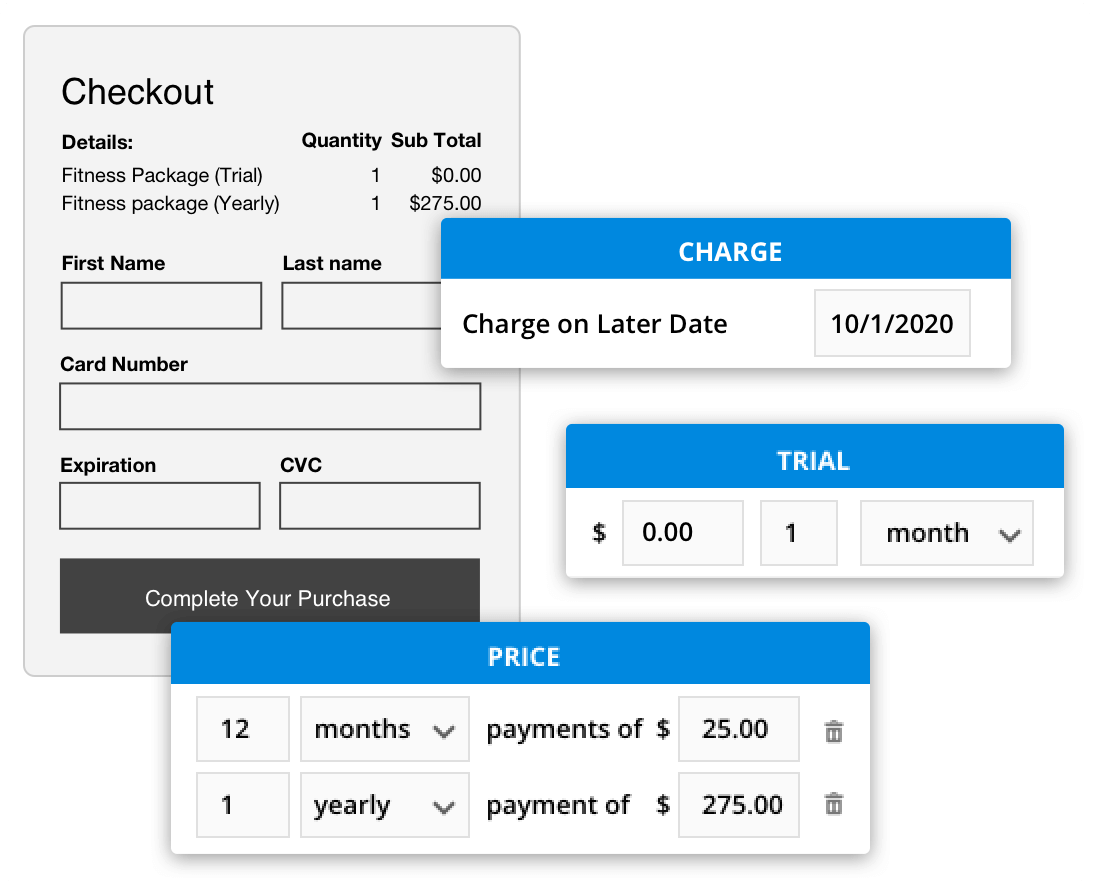Click the Card Number input field
The height and width of the screenshot is (890, 1098).
(270, 406)
